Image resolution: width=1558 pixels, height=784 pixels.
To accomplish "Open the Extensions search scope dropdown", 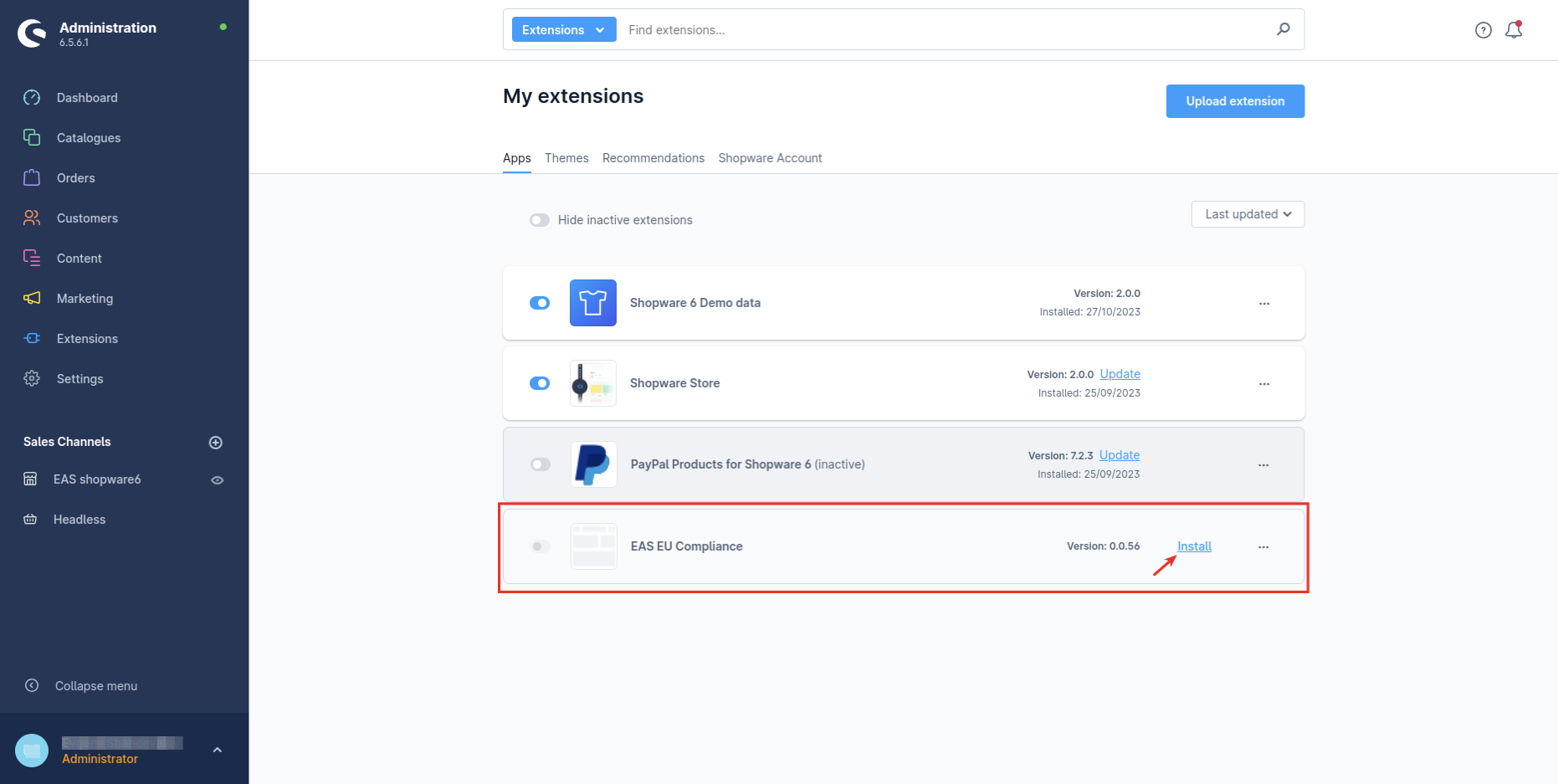I will click(564, 29).
